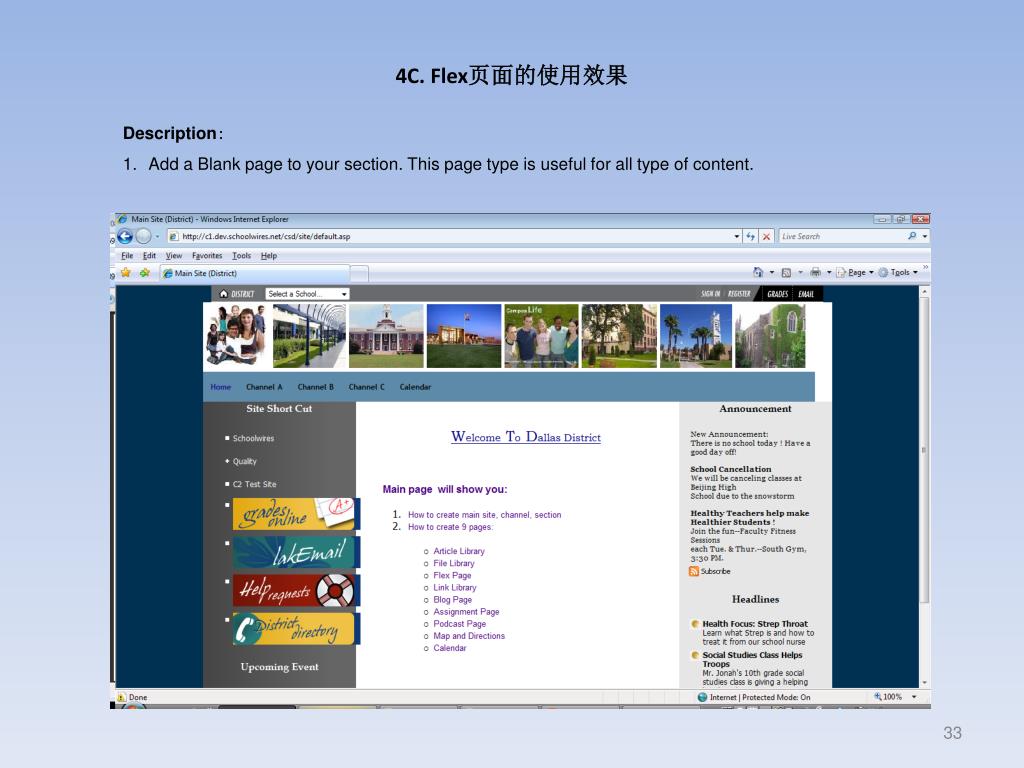Image resolution: width=1024 pixels, height=768 pixels.
Task: Click the Grades header button
Action: tap(777, 294)
